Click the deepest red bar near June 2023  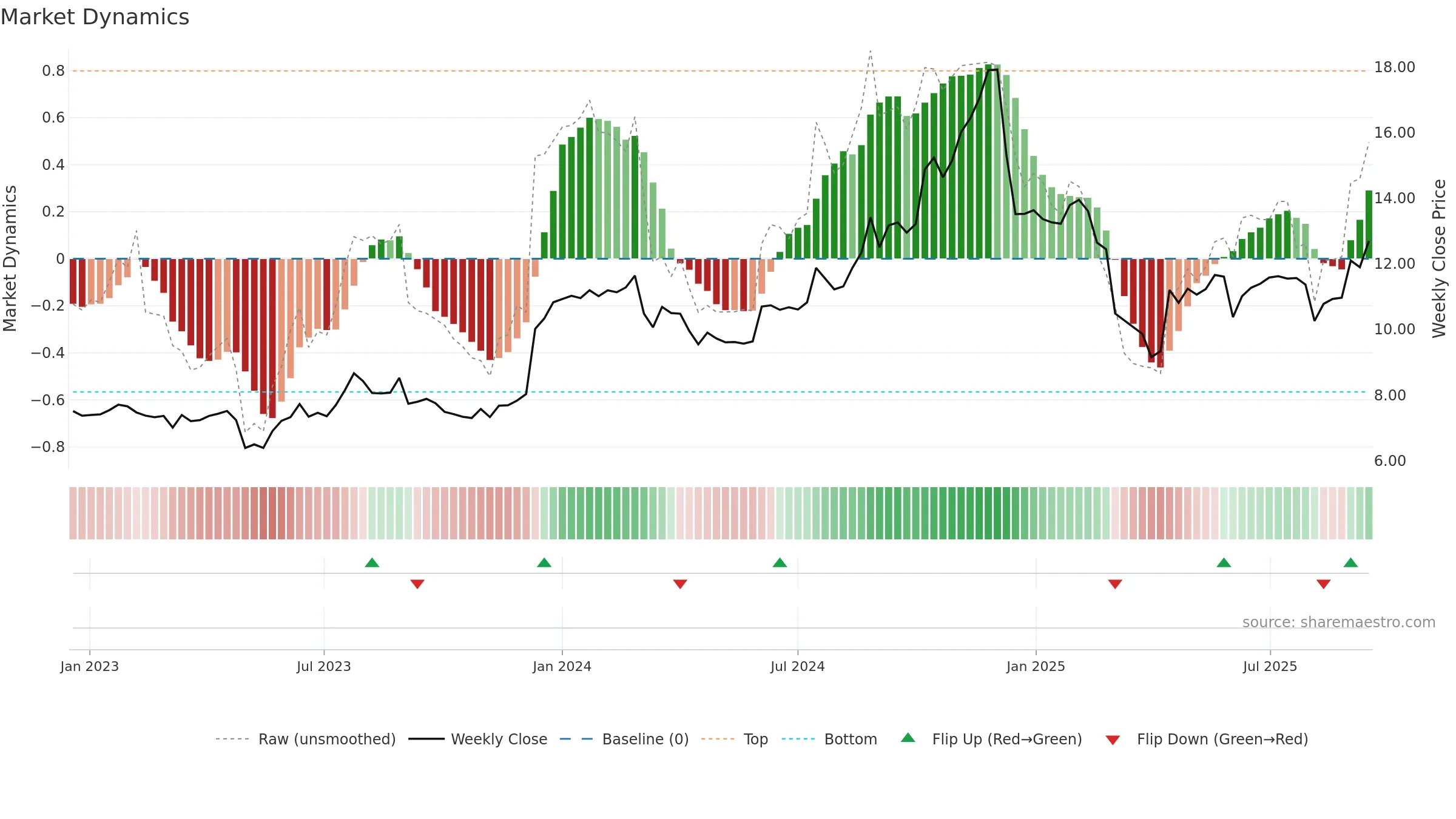tap(272, 338)
